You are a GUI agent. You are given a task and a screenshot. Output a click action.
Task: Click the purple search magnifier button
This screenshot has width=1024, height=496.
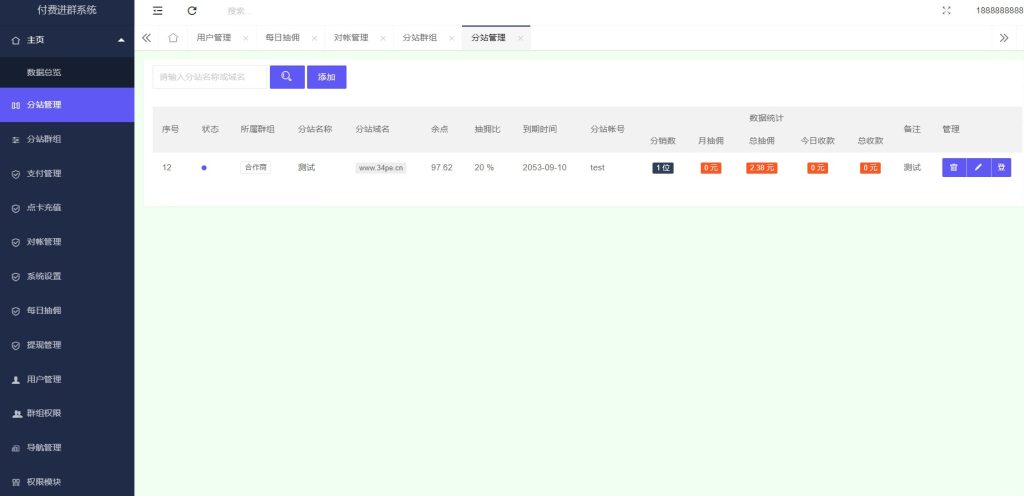point(287,77)
